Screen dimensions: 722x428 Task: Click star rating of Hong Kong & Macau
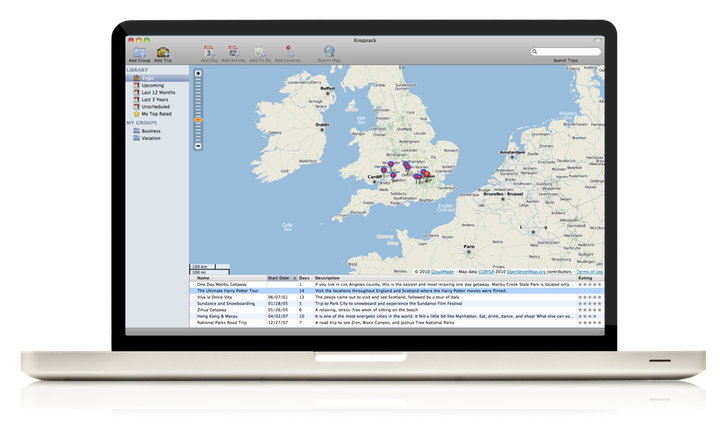(x=588, y=317)
